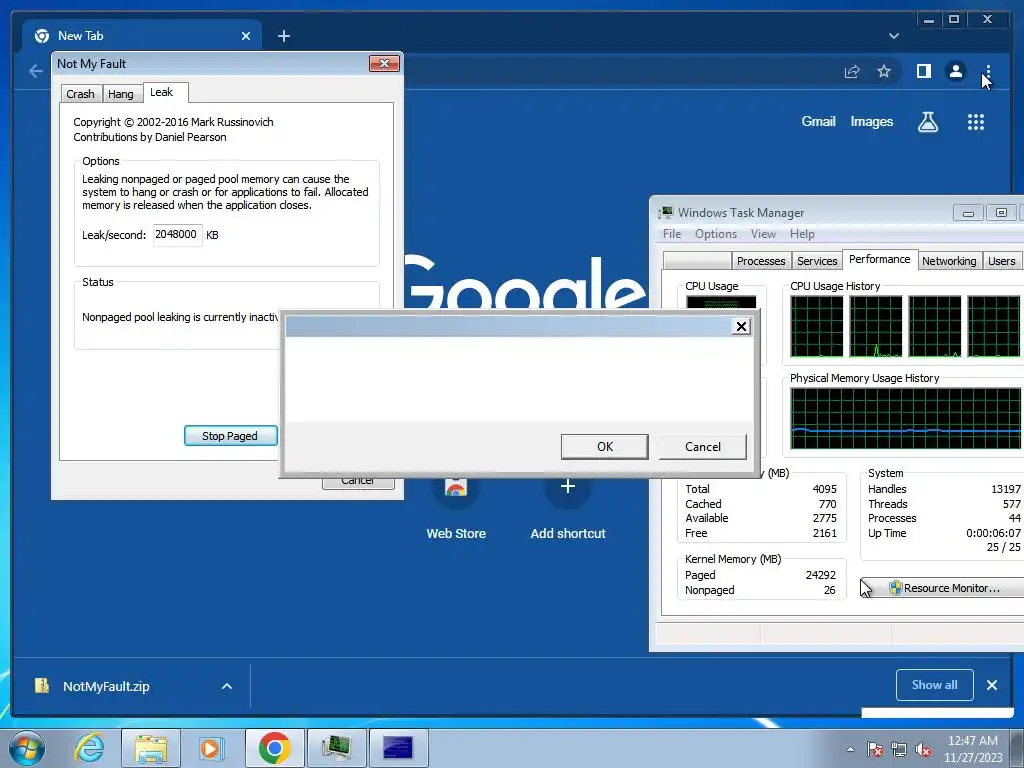Open Task Manager View menu
The height and width of the screenshot is (768, 1024).
tap(763, 234)
